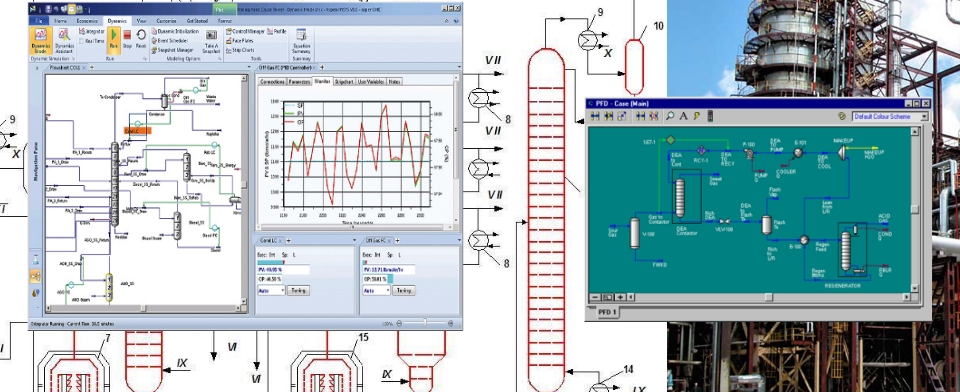960x392 pixels.
Task: Open the Control Manager tool
Action: [x=246, y=31]
